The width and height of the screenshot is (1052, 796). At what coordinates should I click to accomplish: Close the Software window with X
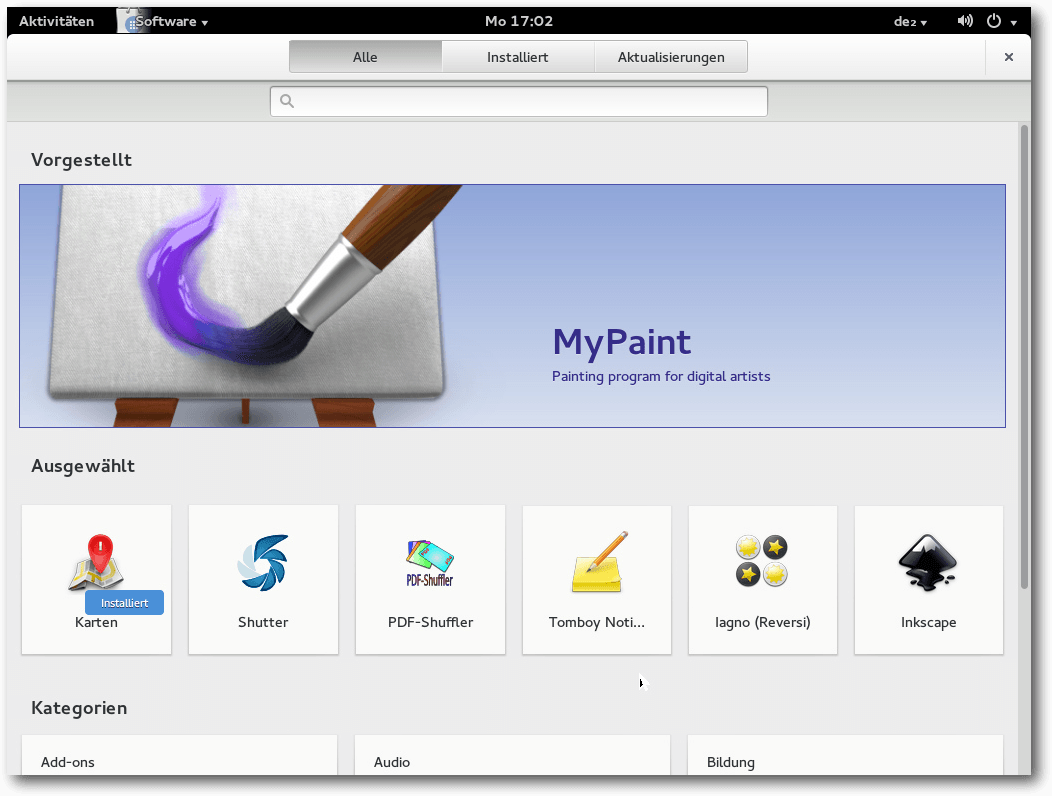click(x=1008, y=57)
